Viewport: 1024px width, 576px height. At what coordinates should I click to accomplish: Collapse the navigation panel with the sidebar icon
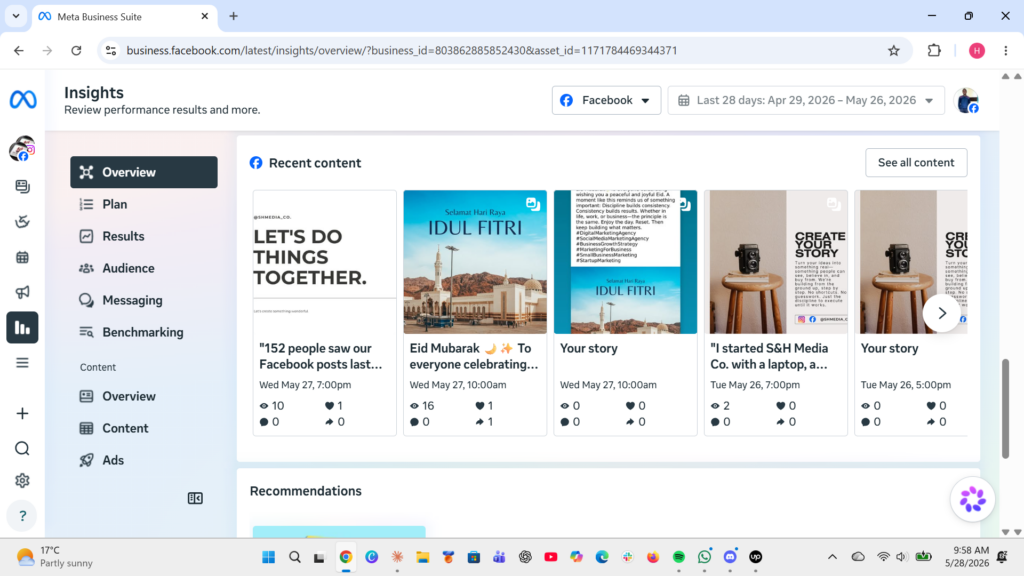point(195,498)
